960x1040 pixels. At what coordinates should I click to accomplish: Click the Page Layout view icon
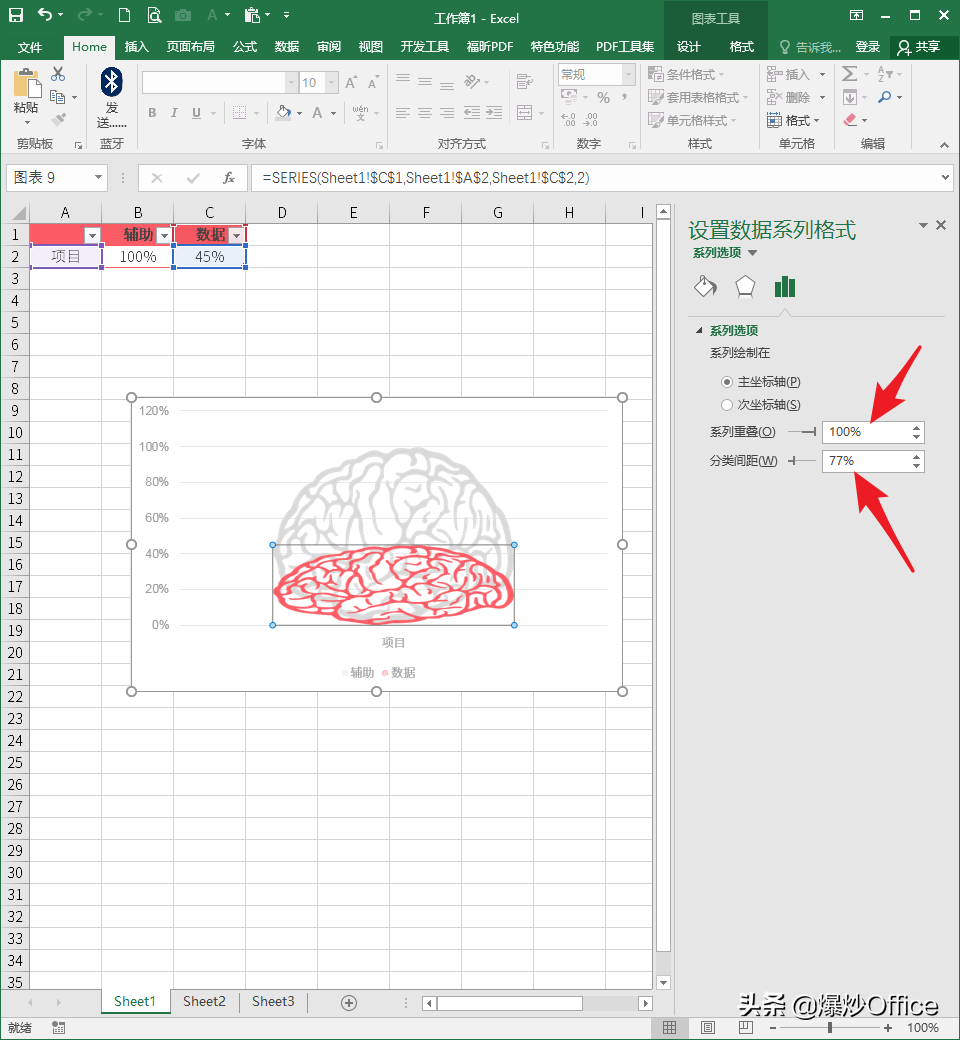(x=708, y=1027)
